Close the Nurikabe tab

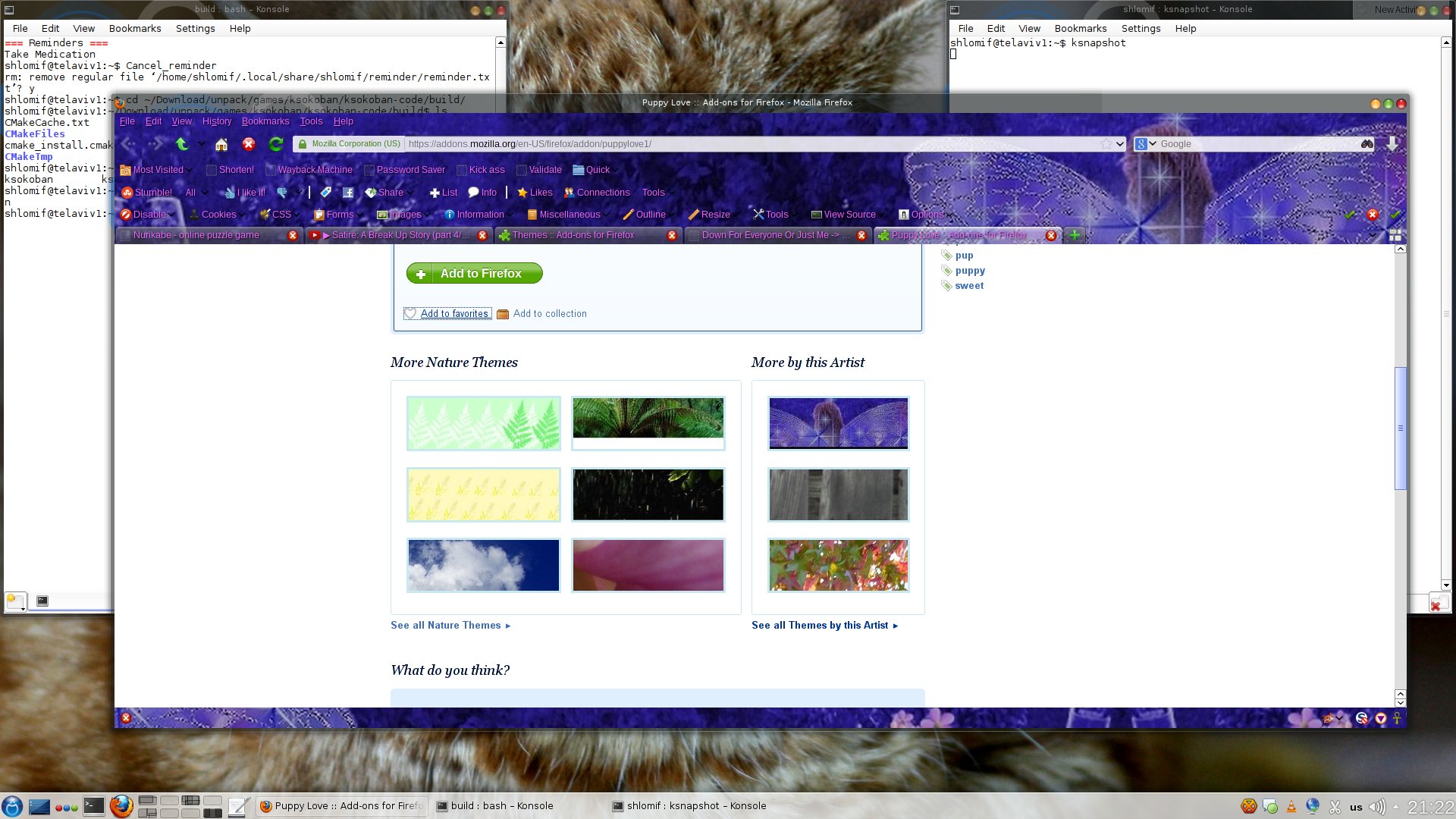click(293, 236)
